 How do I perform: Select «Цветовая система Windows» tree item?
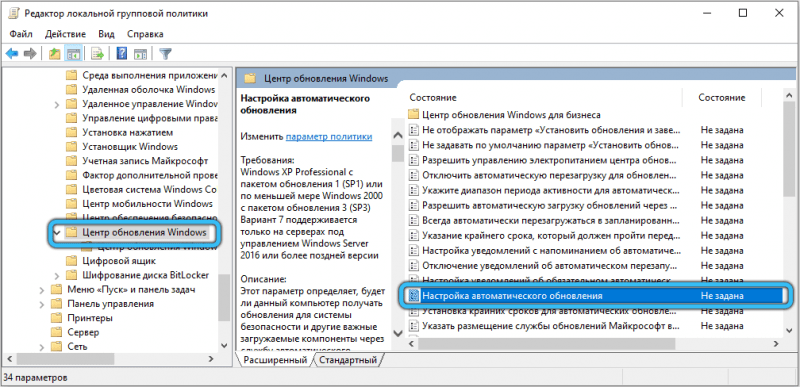[x=149, y=190]
